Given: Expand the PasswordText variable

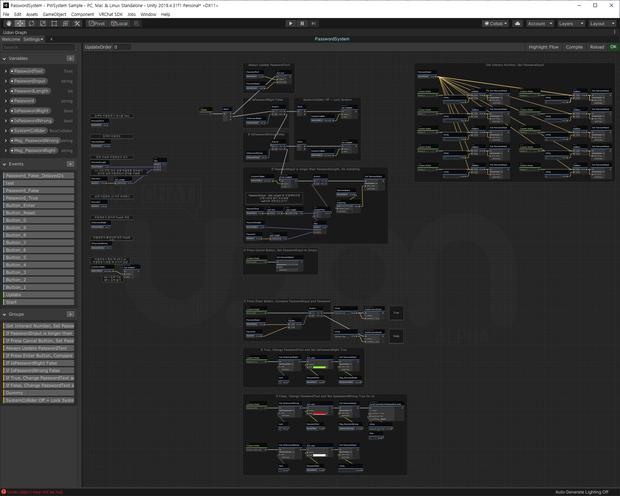Looking at the screenshot, I should click(x=6, y=71).
